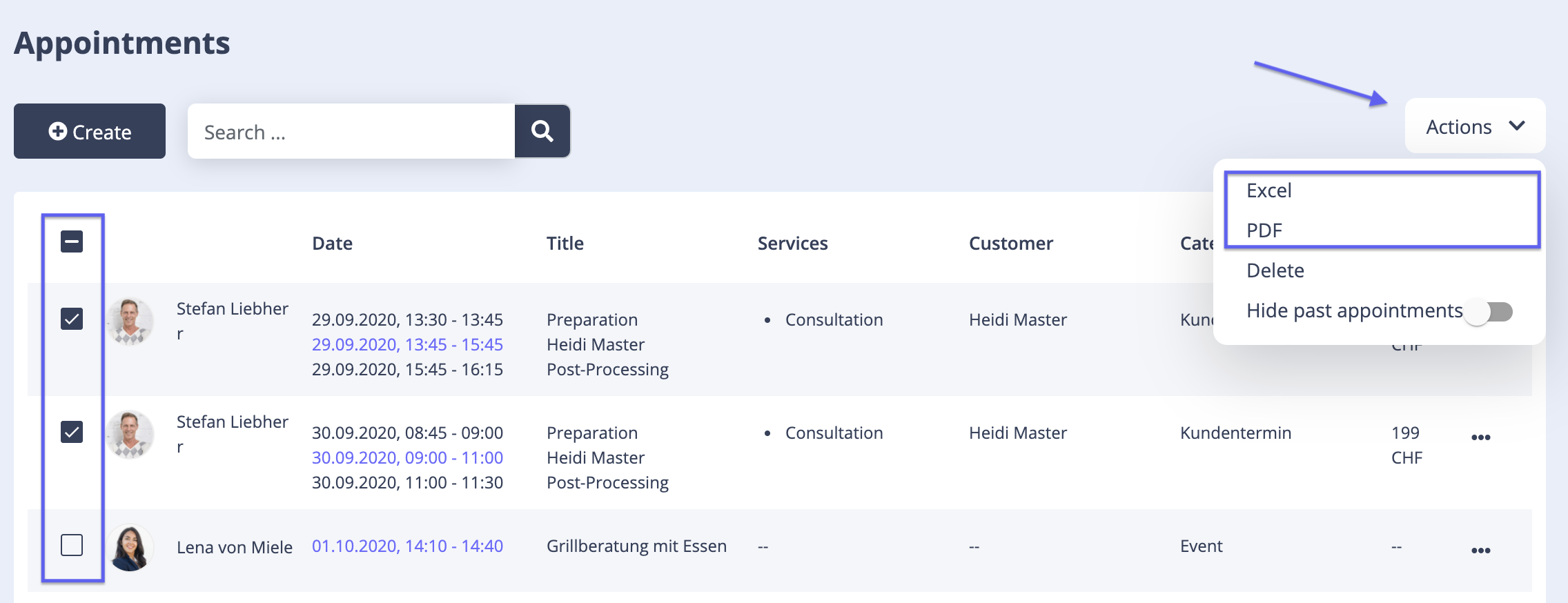1568x603 pixels.
Task: Click Stefan Liebherr's avatar in second row
Action: [130, 435]
